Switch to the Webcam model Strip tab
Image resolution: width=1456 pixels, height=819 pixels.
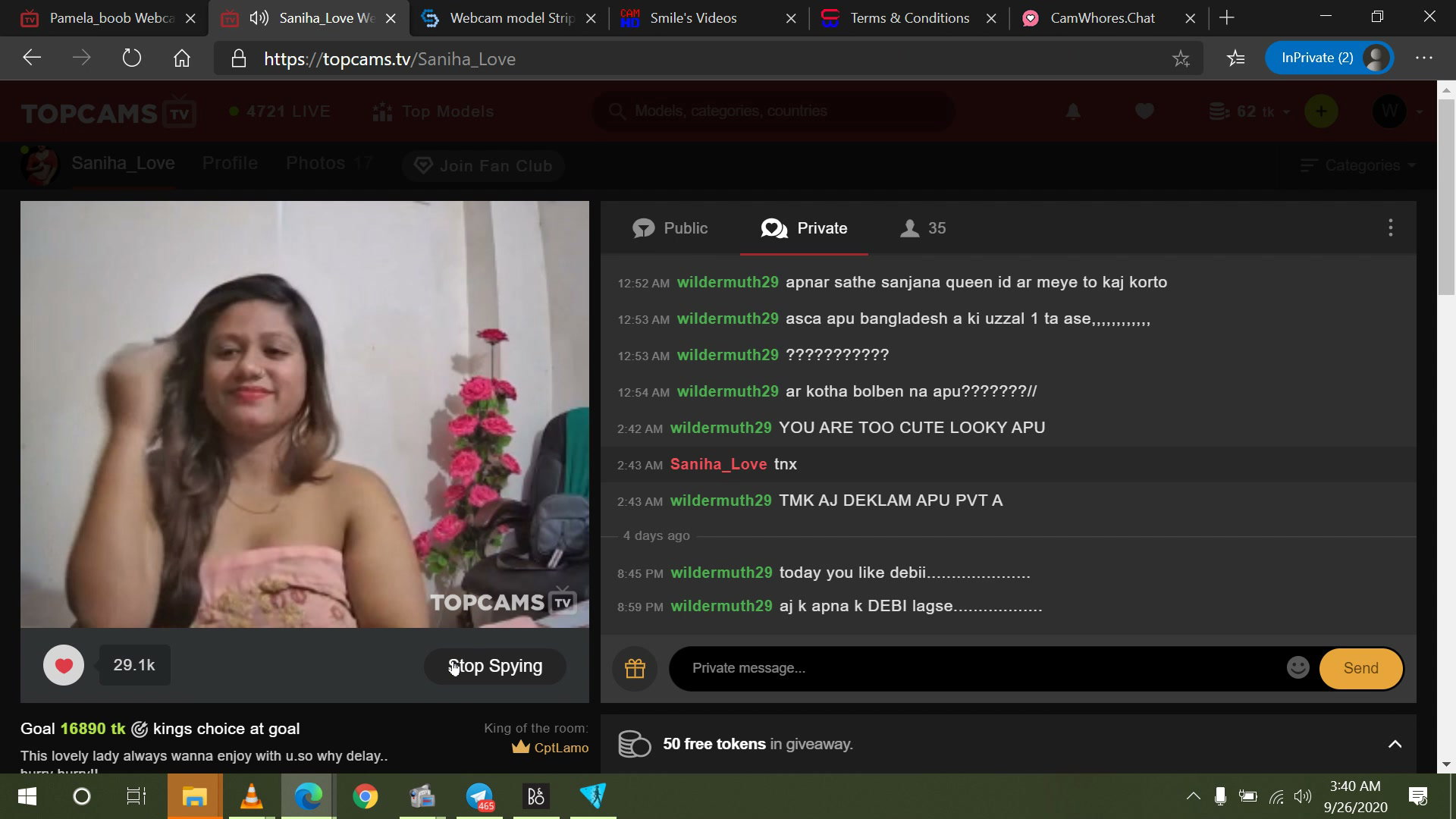[511, 18]
